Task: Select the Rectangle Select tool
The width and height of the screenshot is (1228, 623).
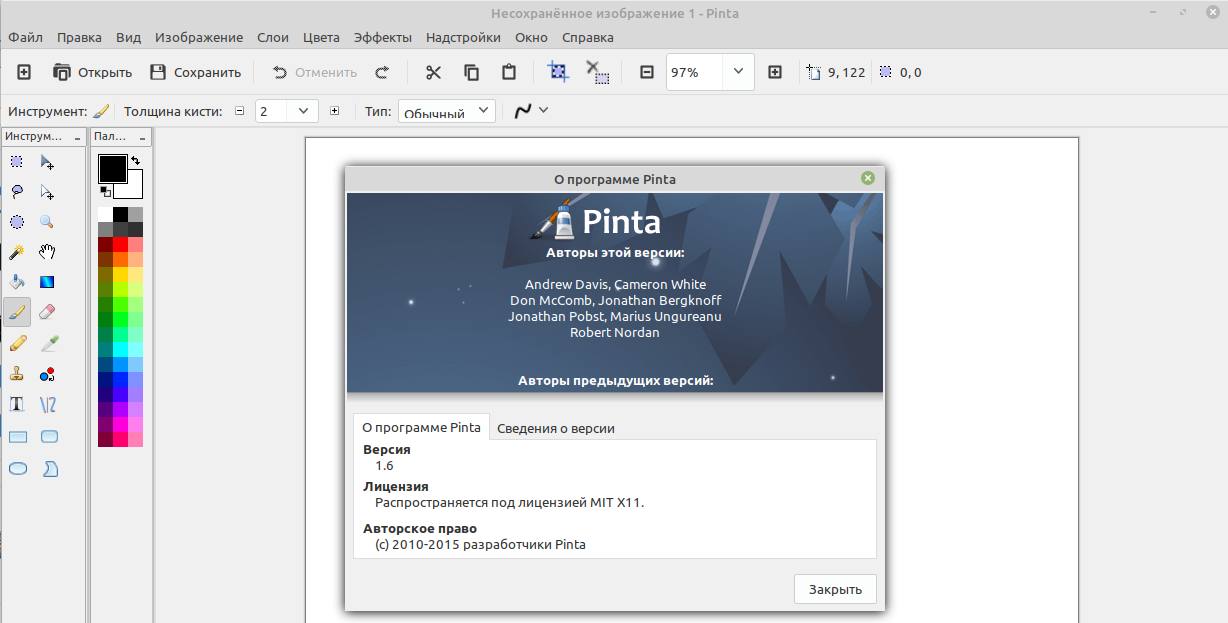Action: (17, 162)
